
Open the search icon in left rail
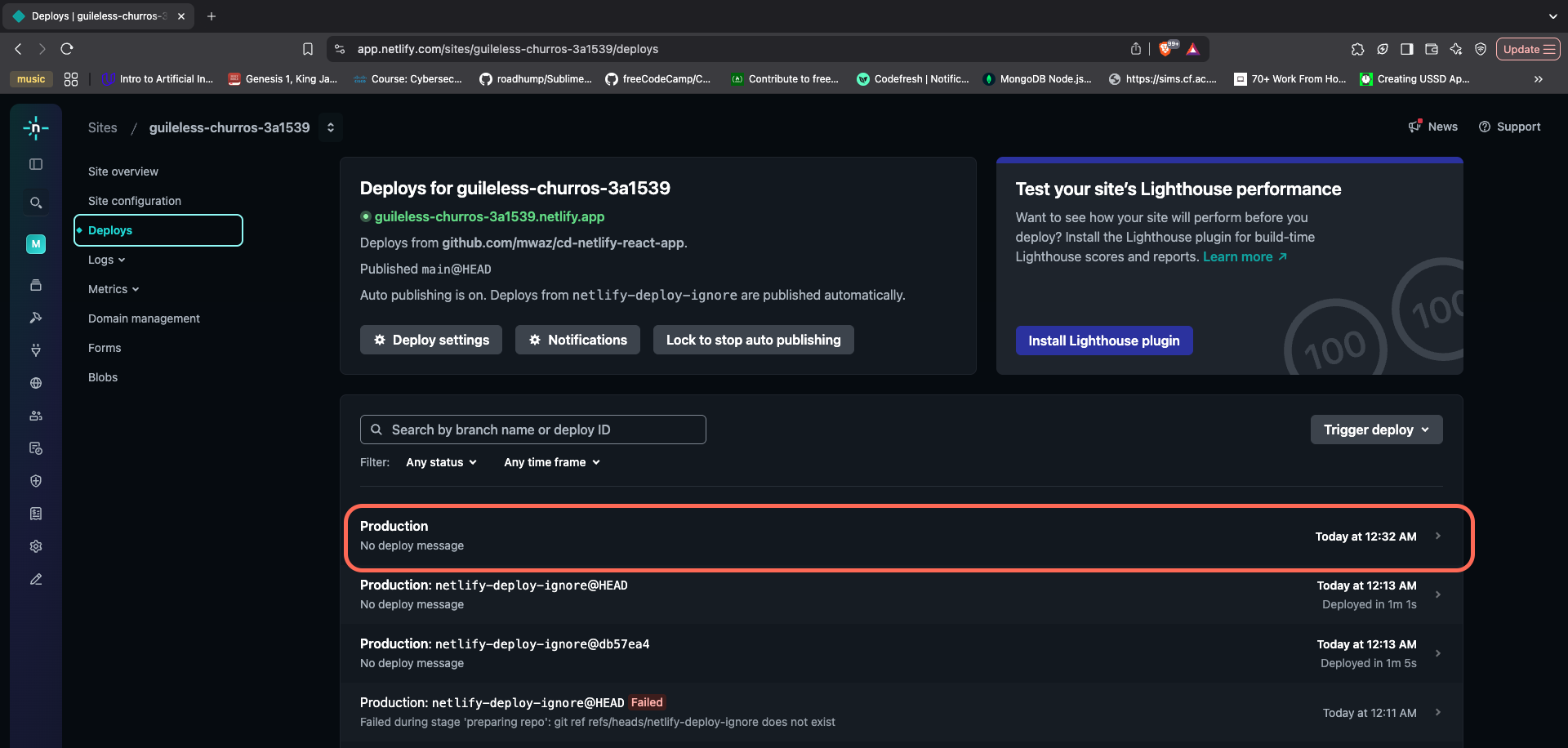[x=36, y=203]
